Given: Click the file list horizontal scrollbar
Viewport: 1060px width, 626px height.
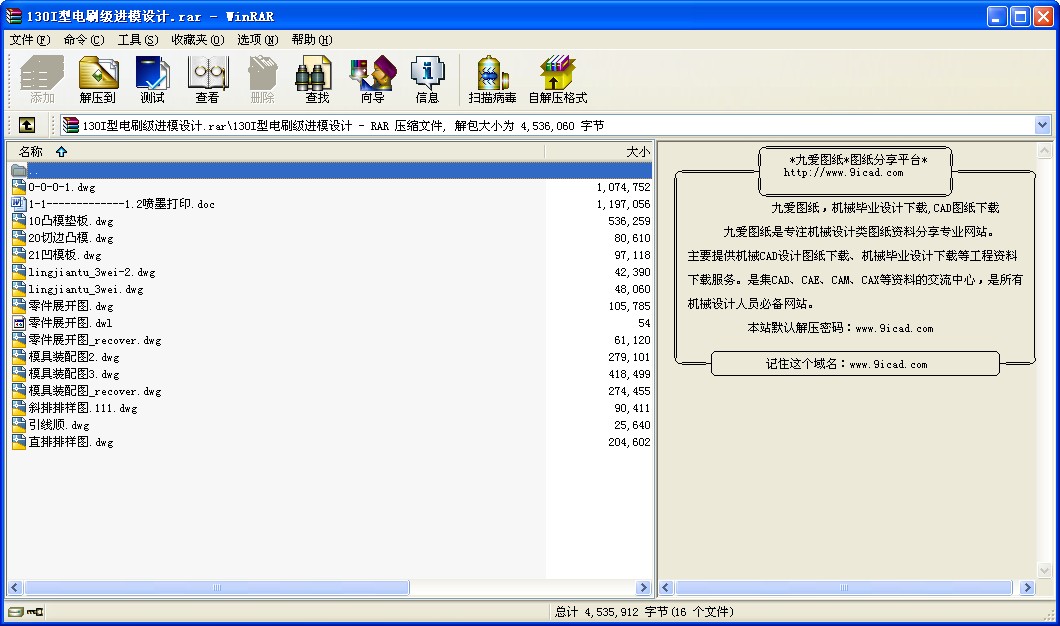Looking at the screenshot, I should (x=329, y=588).
